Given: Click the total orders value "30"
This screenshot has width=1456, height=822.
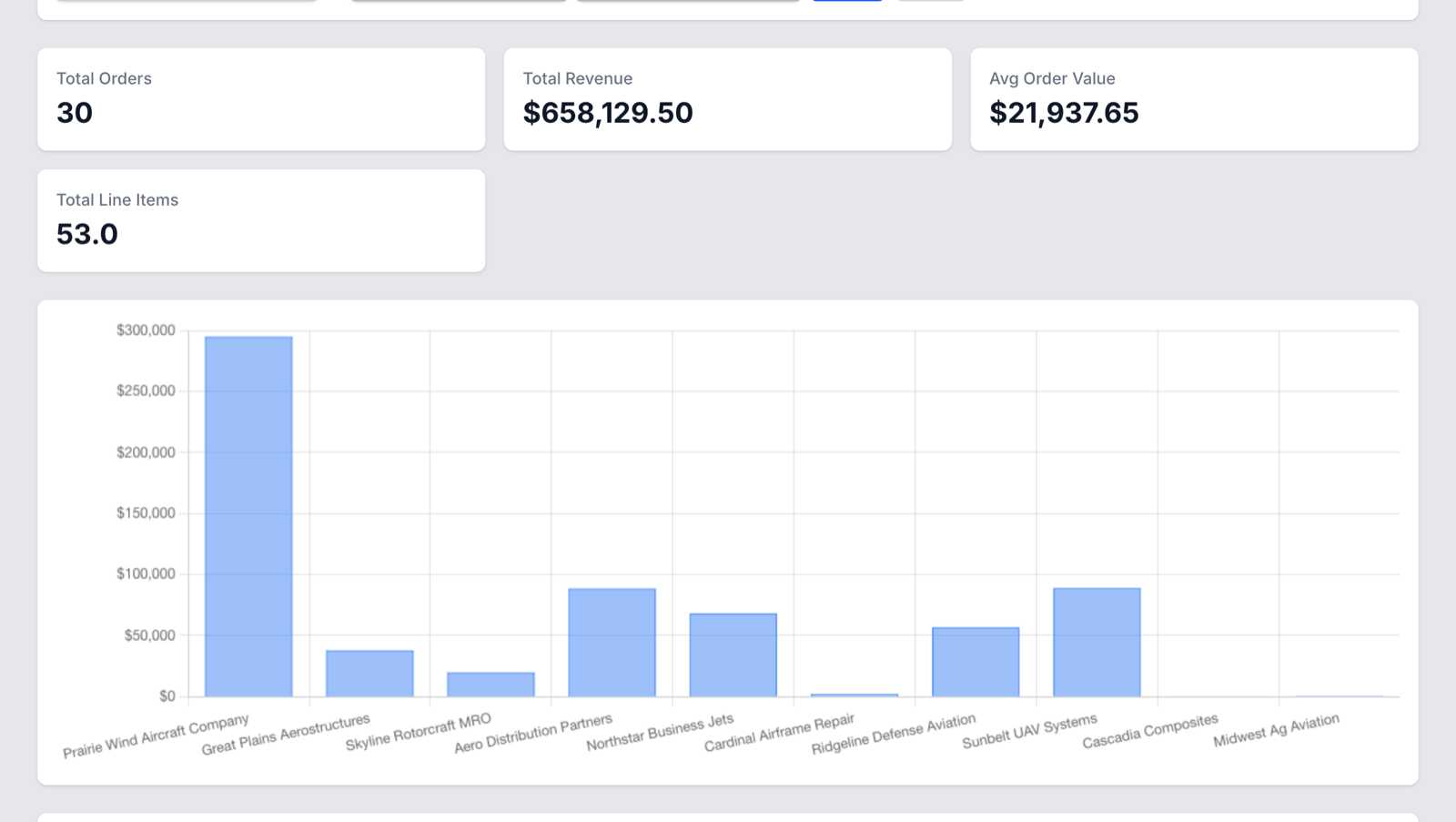Looking at the screenshot, I should 75,113.
